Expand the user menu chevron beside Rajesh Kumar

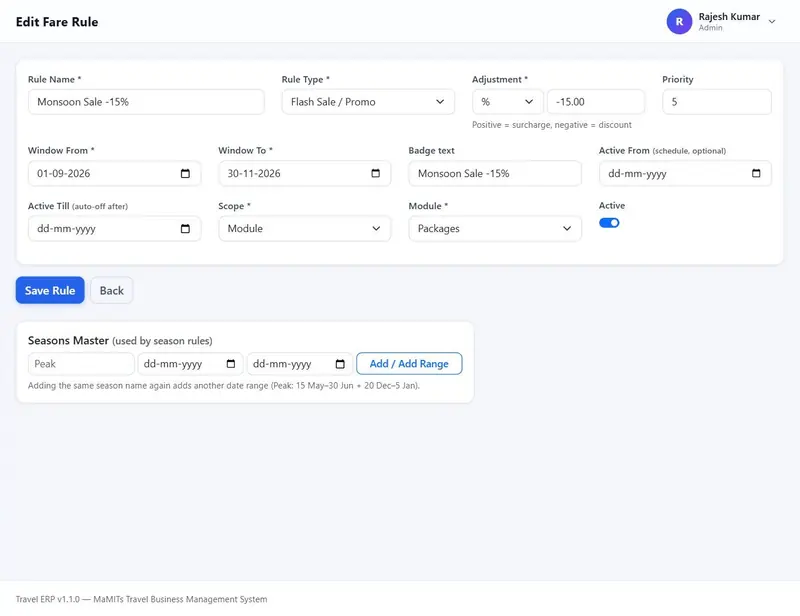point(772,21)
